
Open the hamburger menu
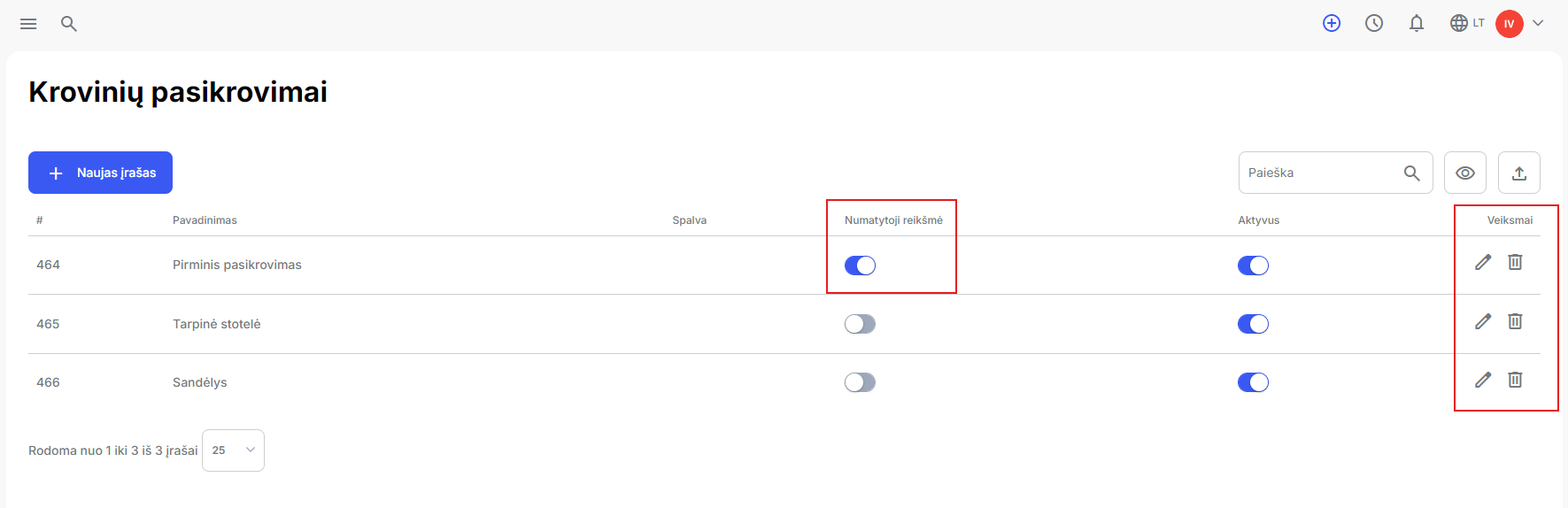28,24
